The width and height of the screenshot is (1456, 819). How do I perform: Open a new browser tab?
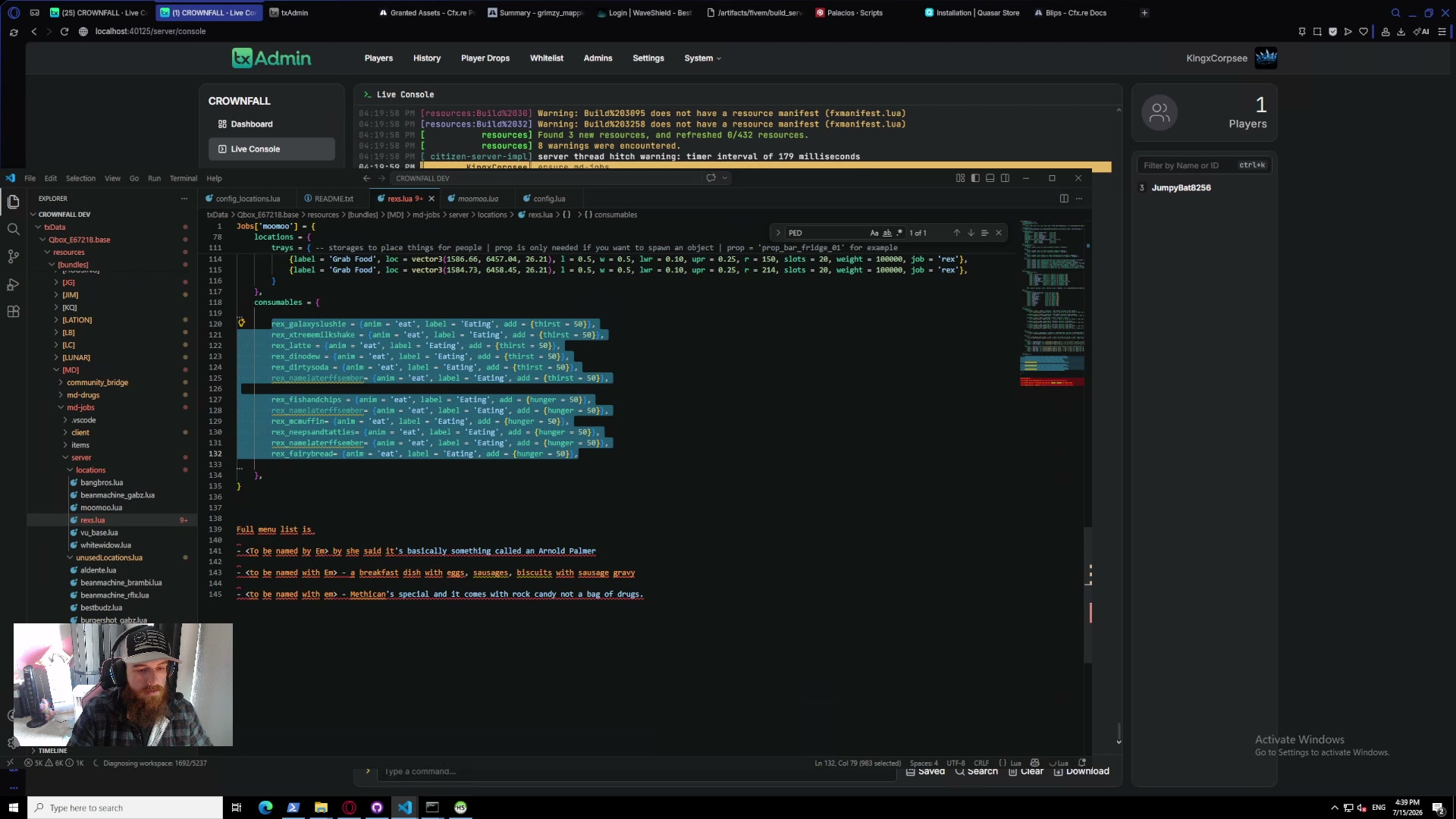(x=1144, y=13)
